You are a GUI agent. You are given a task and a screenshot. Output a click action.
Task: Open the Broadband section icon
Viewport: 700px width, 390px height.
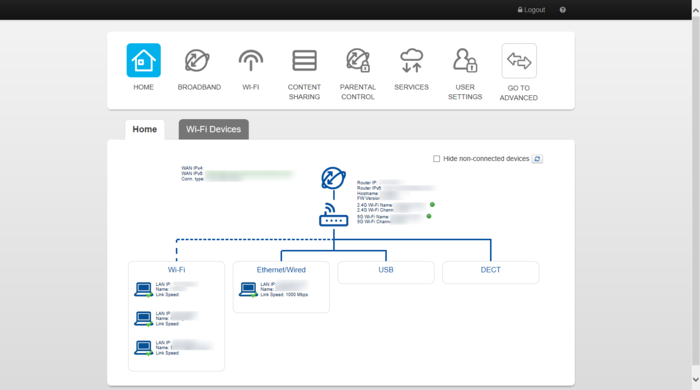pos(197,61)
